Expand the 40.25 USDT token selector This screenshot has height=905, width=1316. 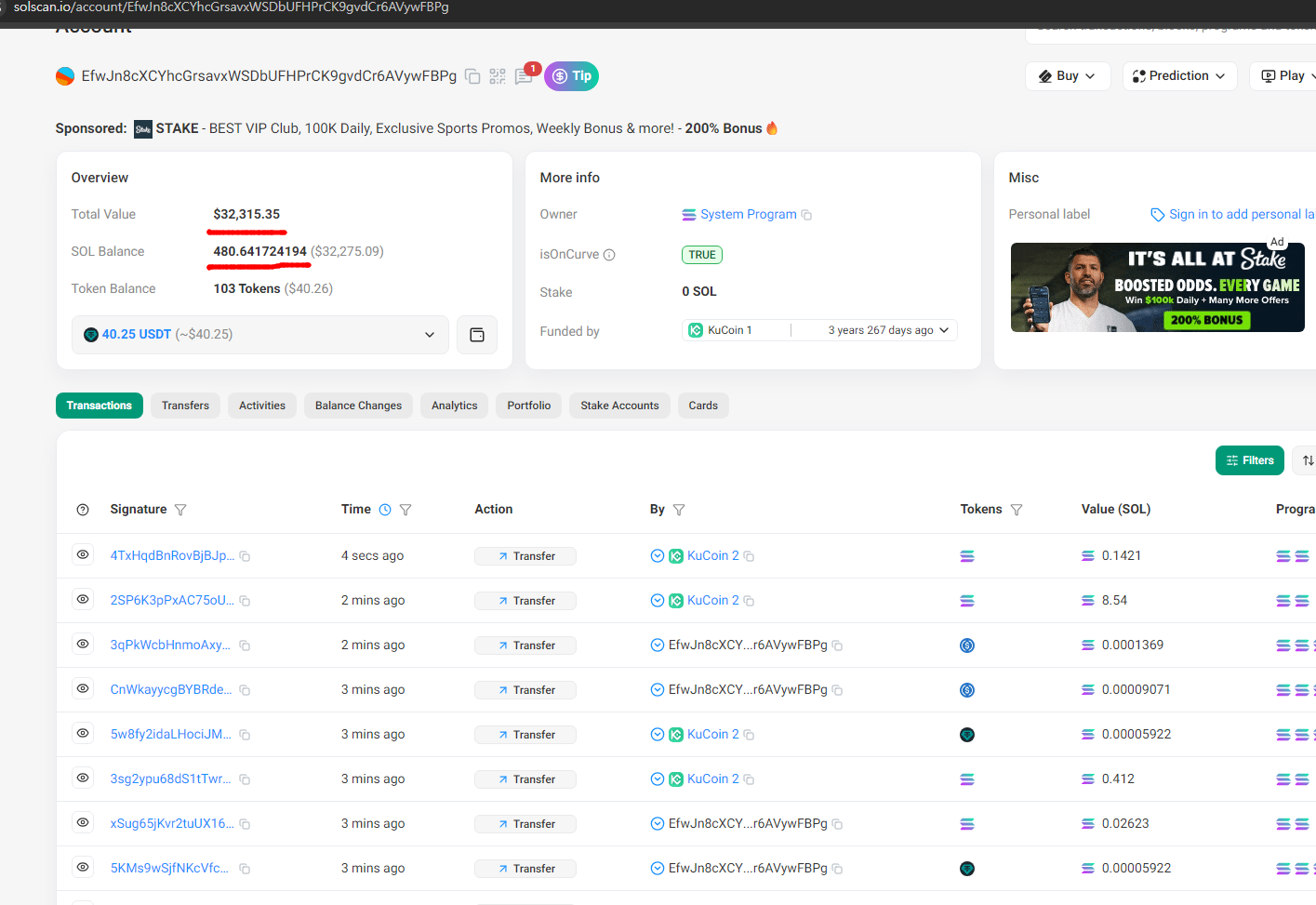tap(260, 335)
